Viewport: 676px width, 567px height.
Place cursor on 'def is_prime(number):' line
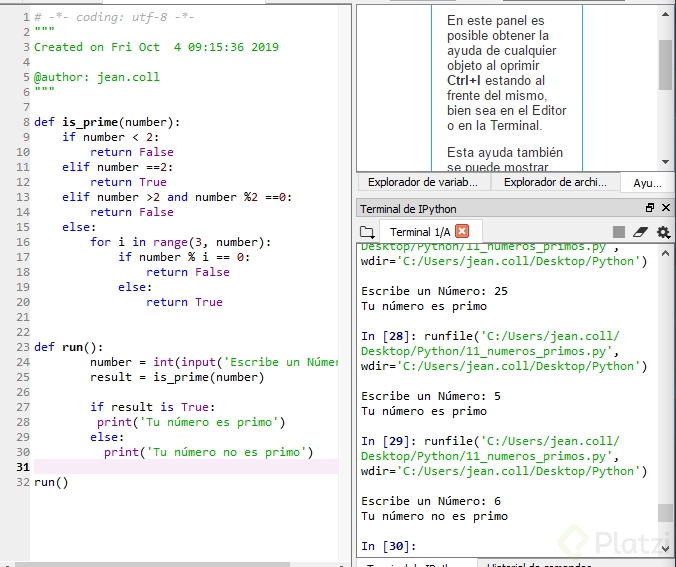click(107, 122)
